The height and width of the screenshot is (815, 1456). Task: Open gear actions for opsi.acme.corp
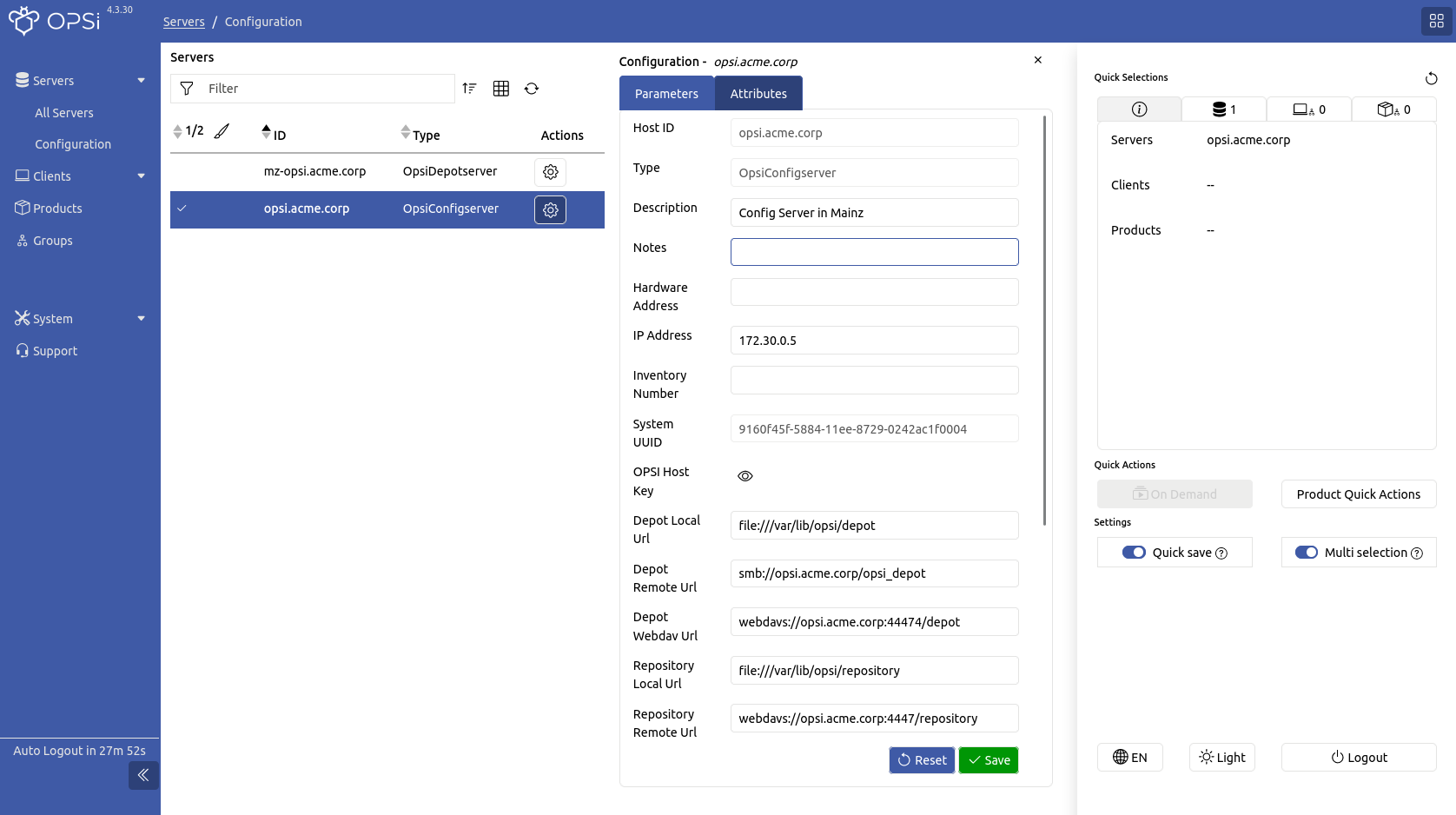pyautogui.click(x=550, y=210)
